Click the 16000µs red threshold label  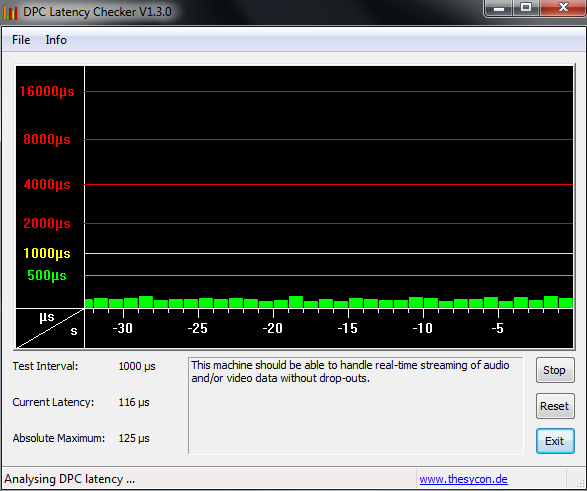47,91
